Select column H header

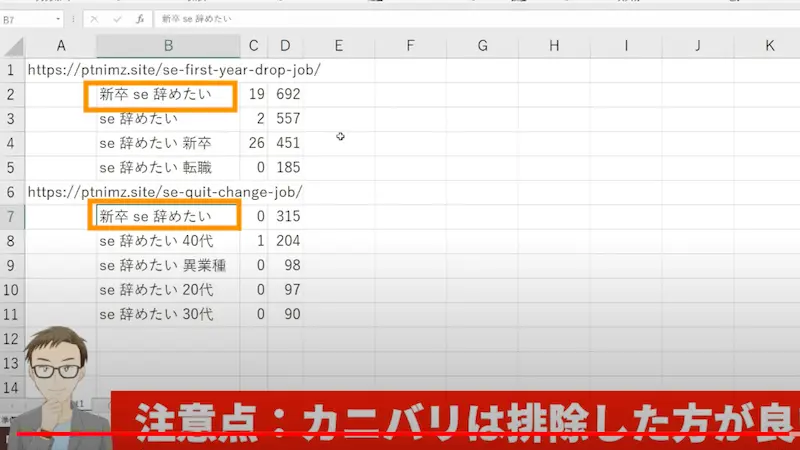tap(554, 46)
